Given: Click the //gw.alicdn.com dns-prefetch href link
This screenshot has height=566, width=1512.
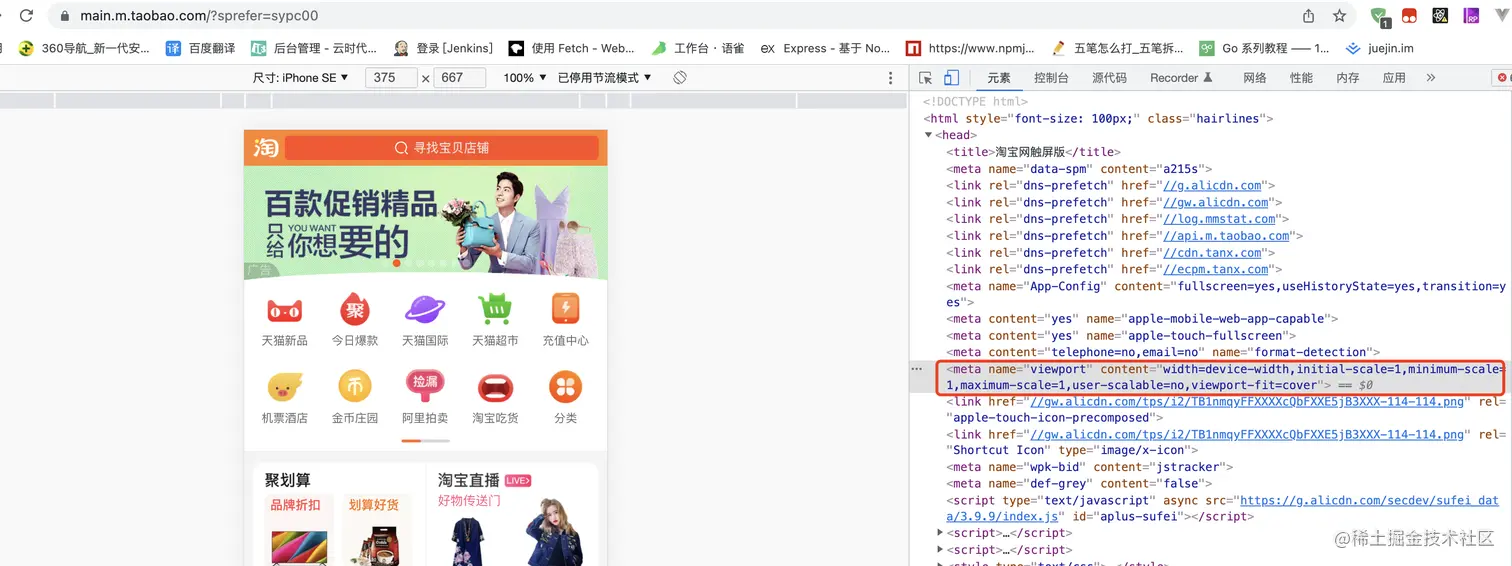Looking at the screenshot, I should pos(1216,202).
